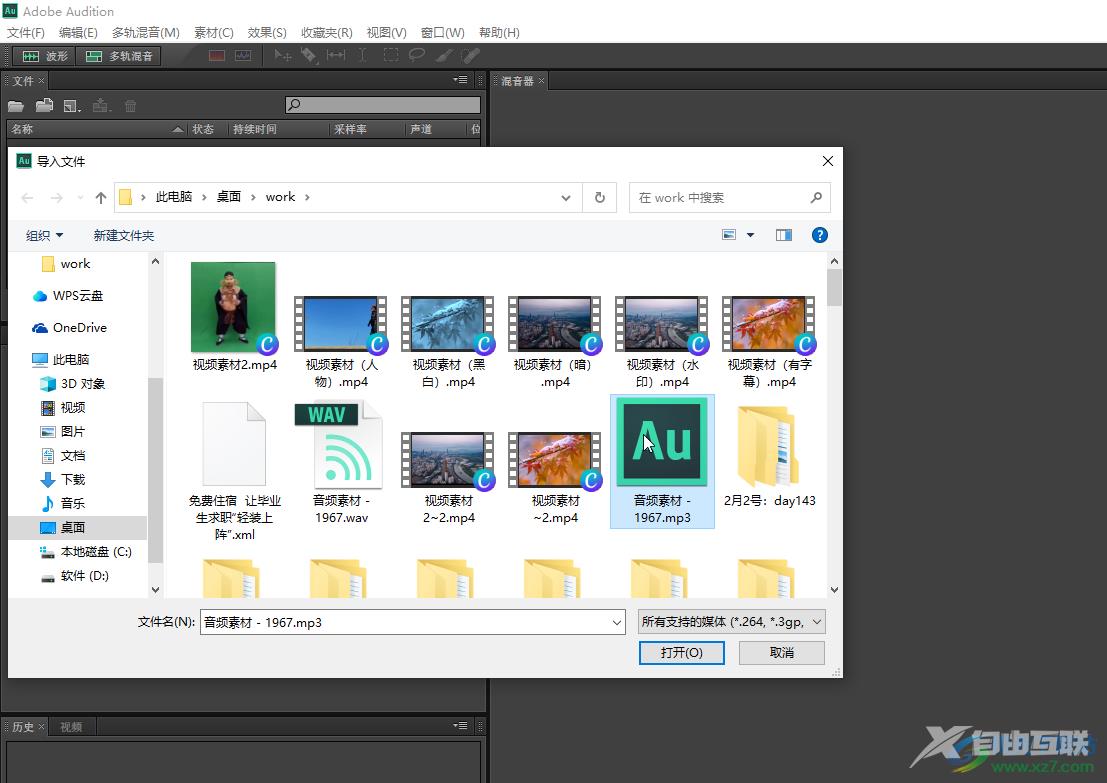Expand the address bar history dropdown
The width and height of the screenshot is (1107, 783).
pyautogui.click(x=566, y=198)
